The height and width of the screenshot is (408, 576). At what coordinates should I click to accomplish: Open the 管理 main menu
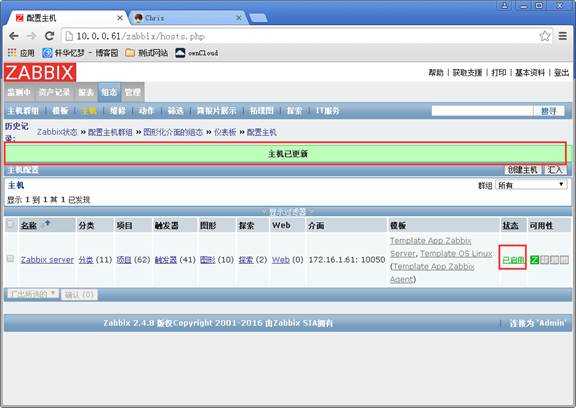133,92
